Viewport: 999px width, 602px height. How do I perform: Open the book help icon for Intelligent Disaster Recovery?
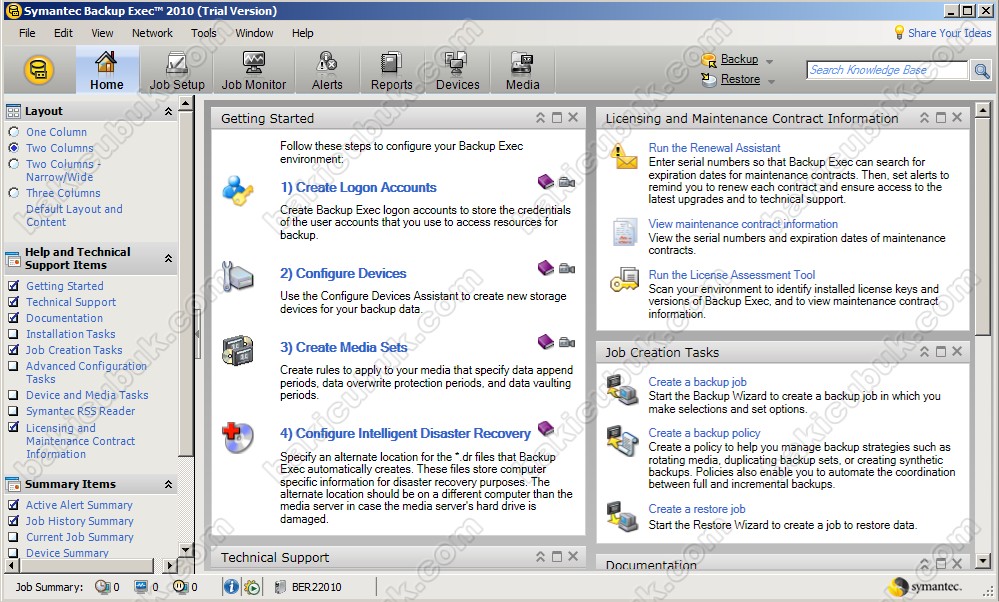click(x=546, y=428)
